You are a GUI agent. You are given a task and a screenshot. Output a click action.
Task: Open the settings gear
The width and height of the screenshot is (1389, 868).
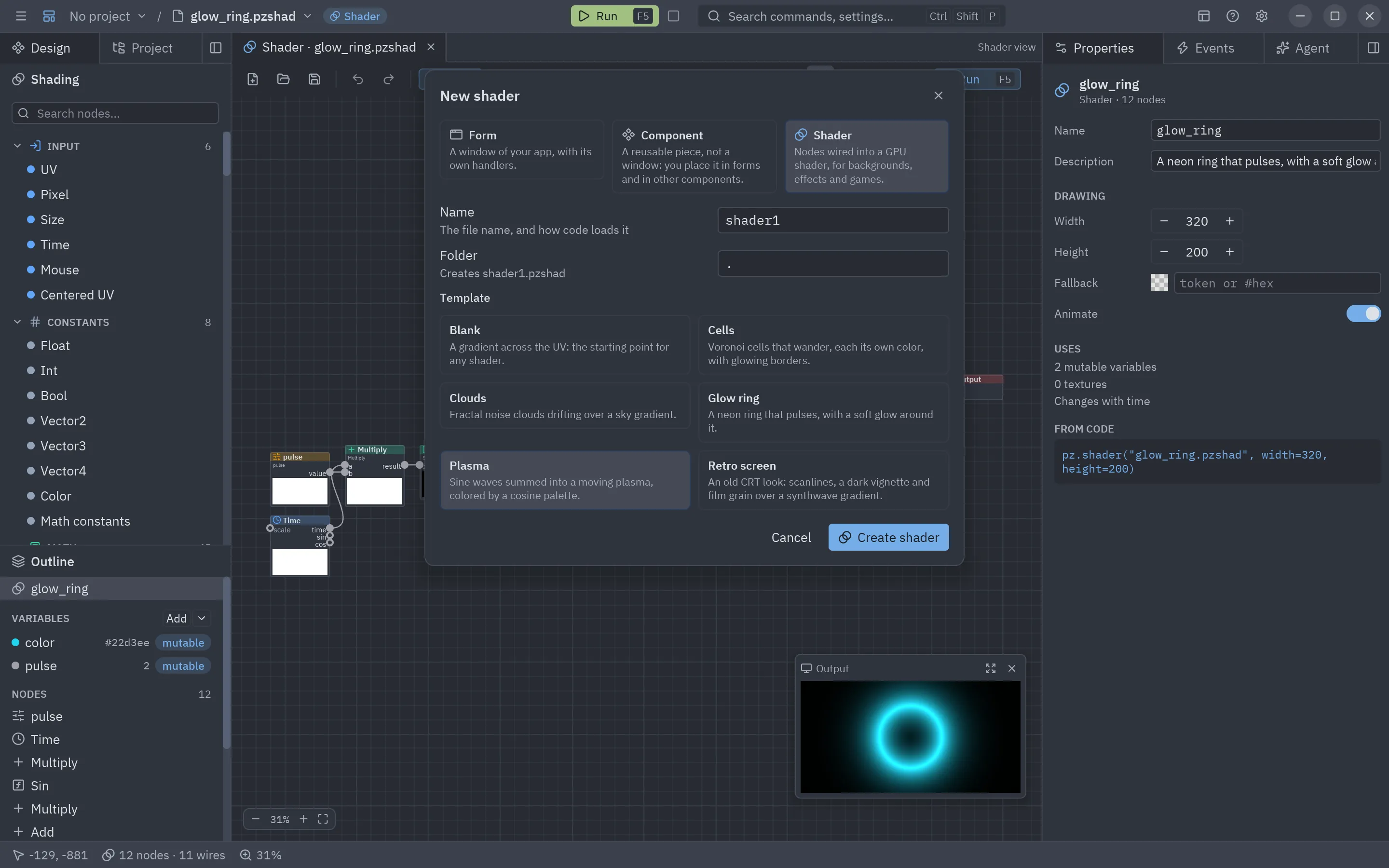(1262, 16)
